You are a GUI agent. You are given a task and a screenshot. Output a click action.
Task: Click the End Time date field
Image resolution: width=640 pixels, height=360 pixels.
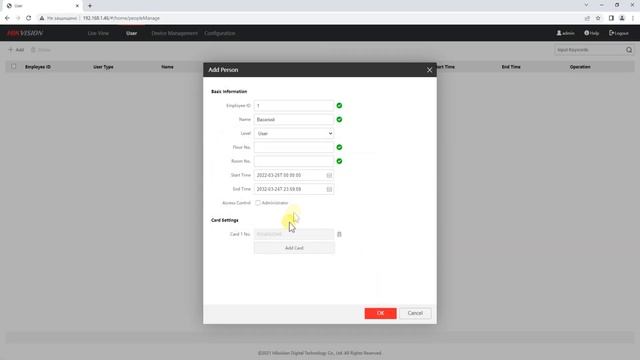[x=294, y=189]
